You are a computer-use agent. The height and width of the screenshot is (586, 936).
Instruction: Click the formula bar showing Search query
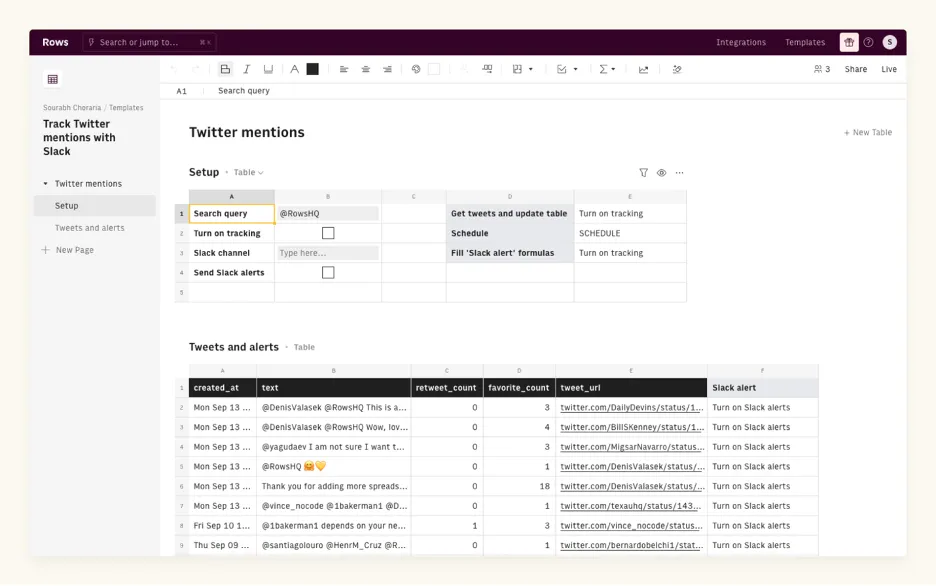click(244, 91)
